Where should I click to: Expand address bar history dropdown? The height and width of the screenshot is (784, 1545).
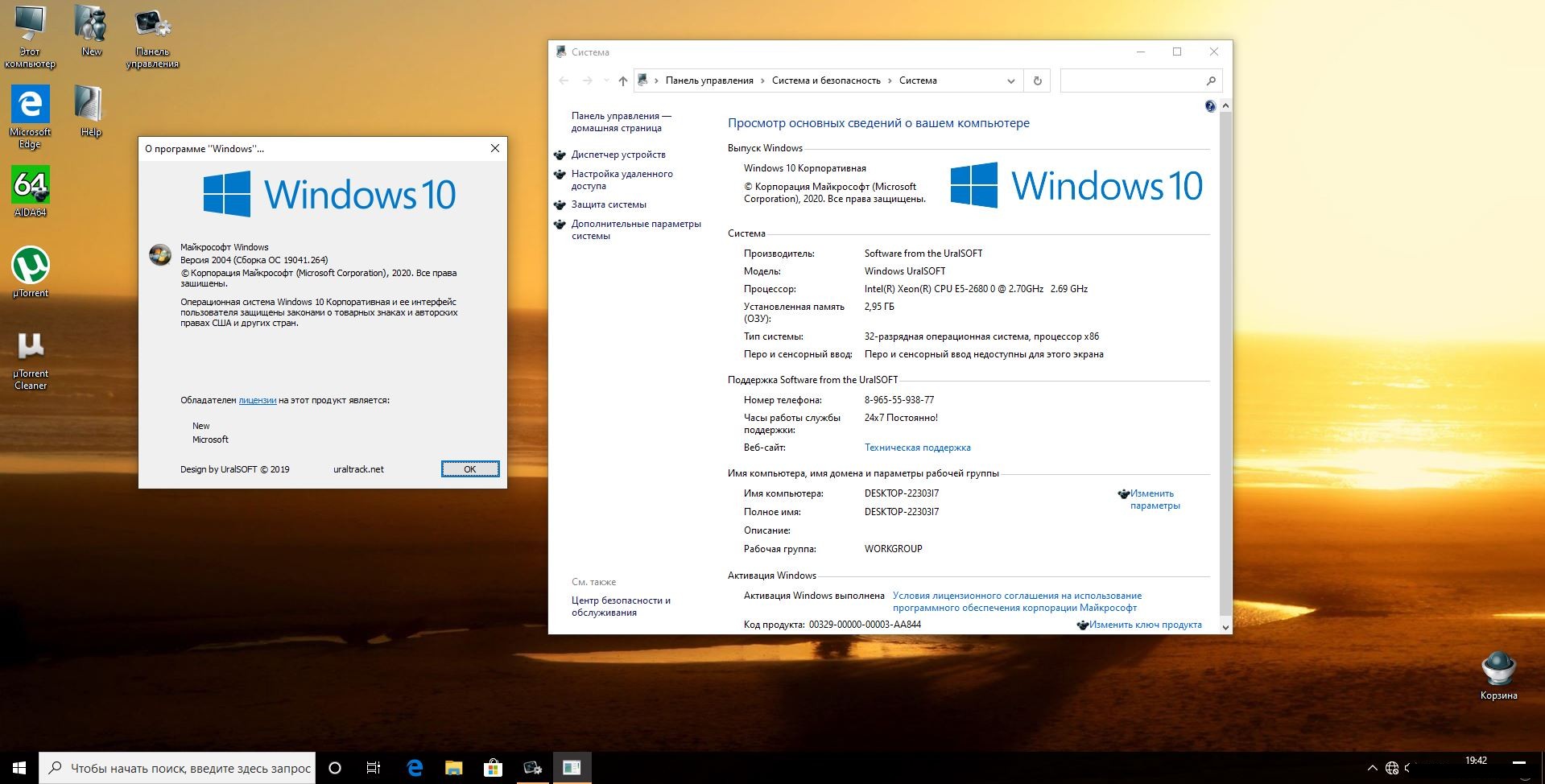1011,80
